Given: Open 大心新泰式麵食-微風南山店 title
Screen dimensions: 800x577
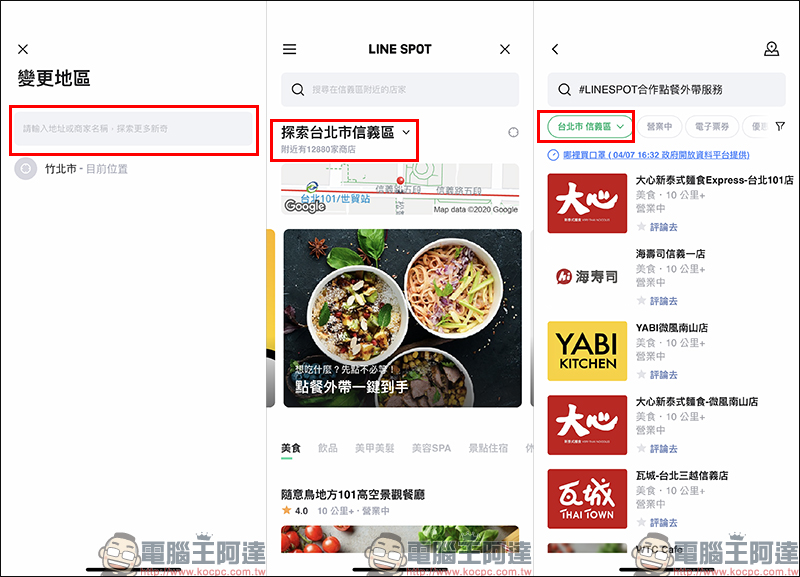Looking at the screenshot, I should (696, 402).
